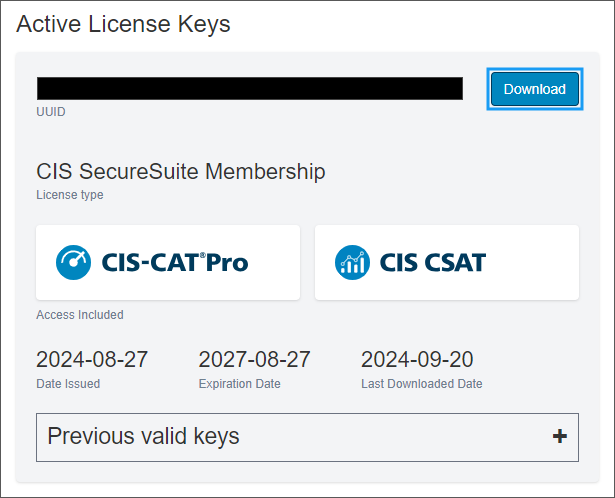
Task: Click the Last Downloaded Date caption
Action: 421,384
